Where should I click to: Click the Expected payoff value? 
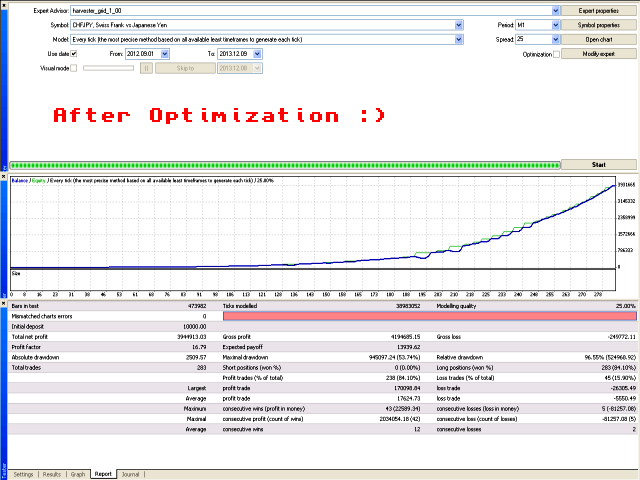coord(409,347)
